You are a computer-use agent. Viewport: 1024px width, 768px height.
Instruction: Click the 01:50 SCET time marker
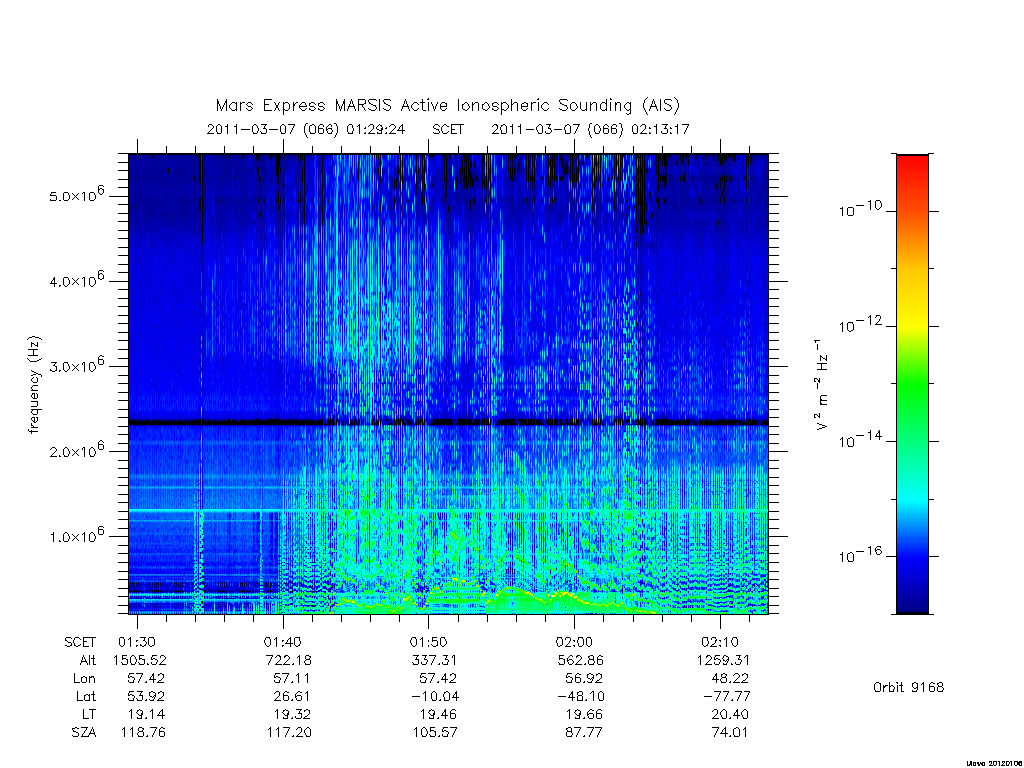tap(428, 642)
